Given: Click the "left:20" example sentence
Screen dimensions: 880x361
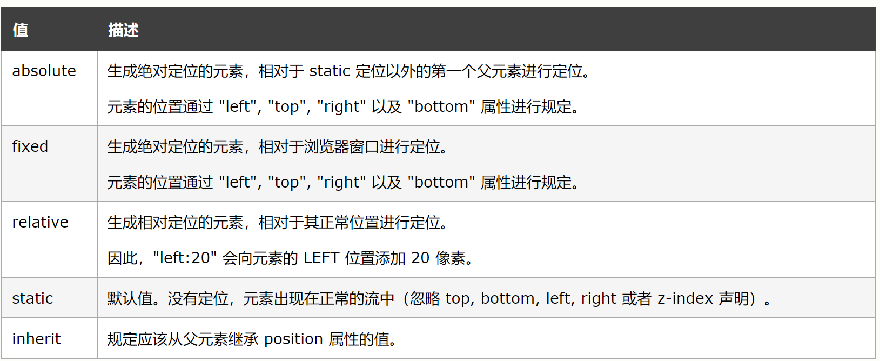Looking at the screenshot, I should tap(292, 258).
